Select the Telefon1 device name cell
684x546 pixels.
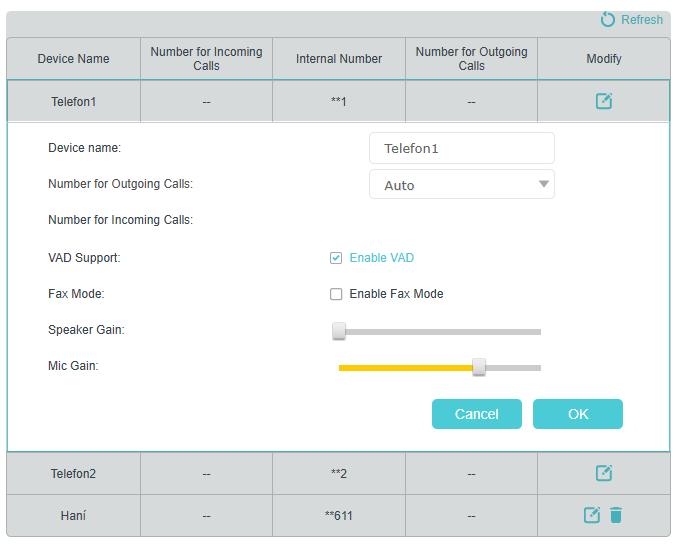click(x=74, y=102)
